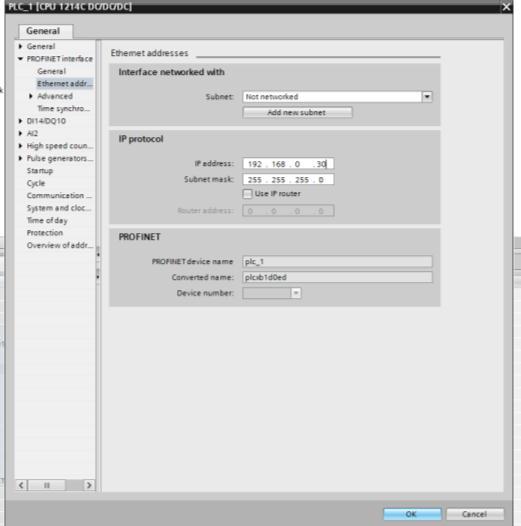Click the IP address input field

point(288,164)
